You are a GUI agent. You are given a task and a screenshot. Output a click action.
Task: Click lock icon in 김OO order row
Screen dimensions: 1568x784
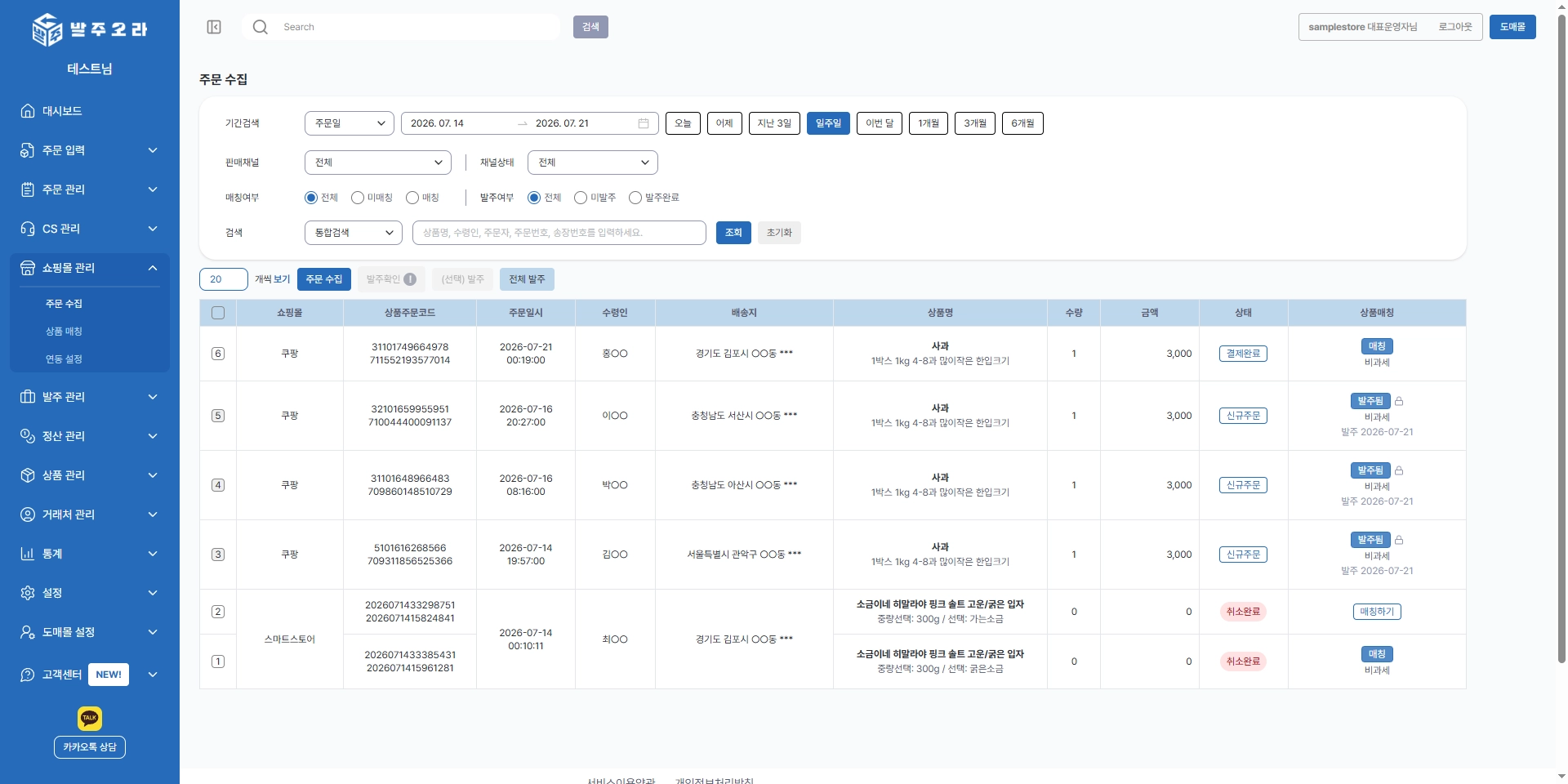[1399, 540]
